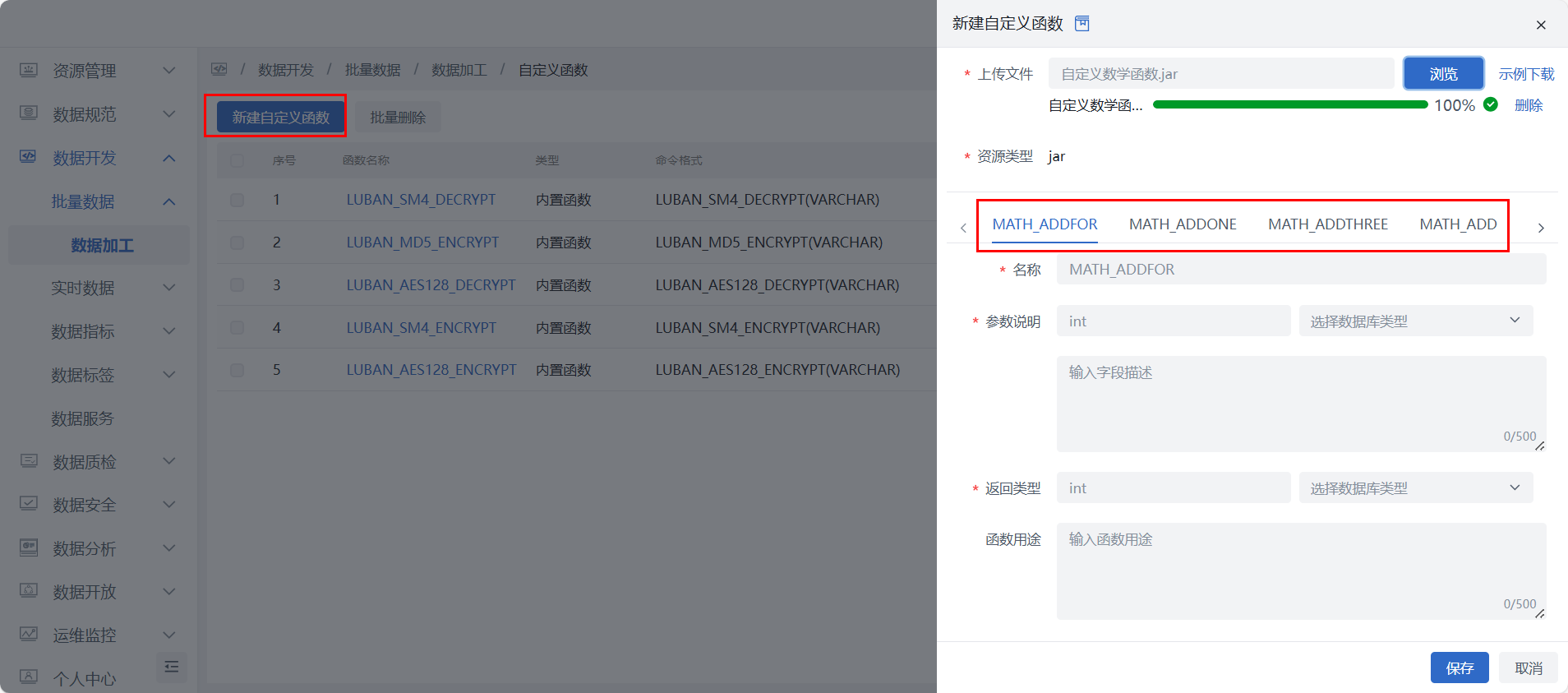Click the 数据规范 sidebar icon
Screen dimensions: 1568x693
[x=29, y=113]
